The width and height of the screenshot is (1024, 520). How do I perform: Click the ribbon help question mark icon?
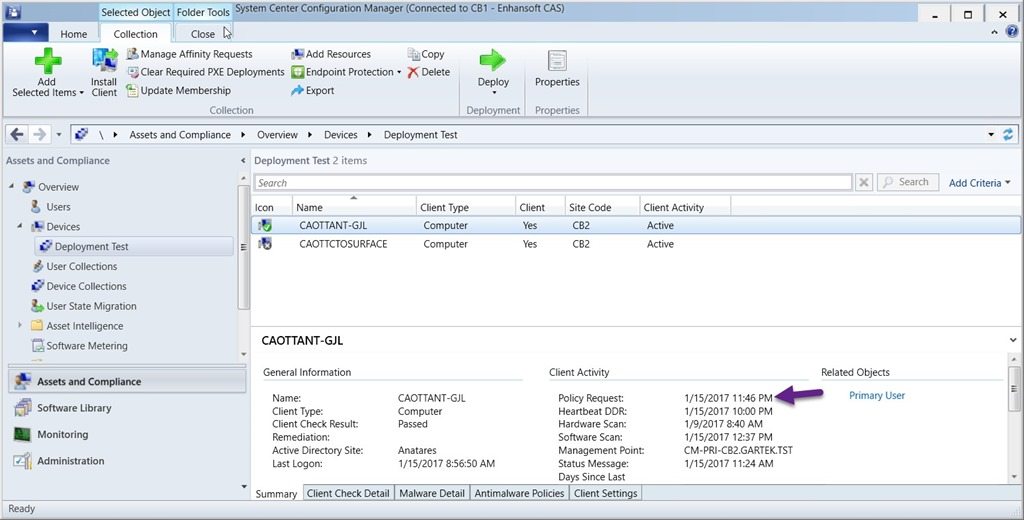(1012, 31)
